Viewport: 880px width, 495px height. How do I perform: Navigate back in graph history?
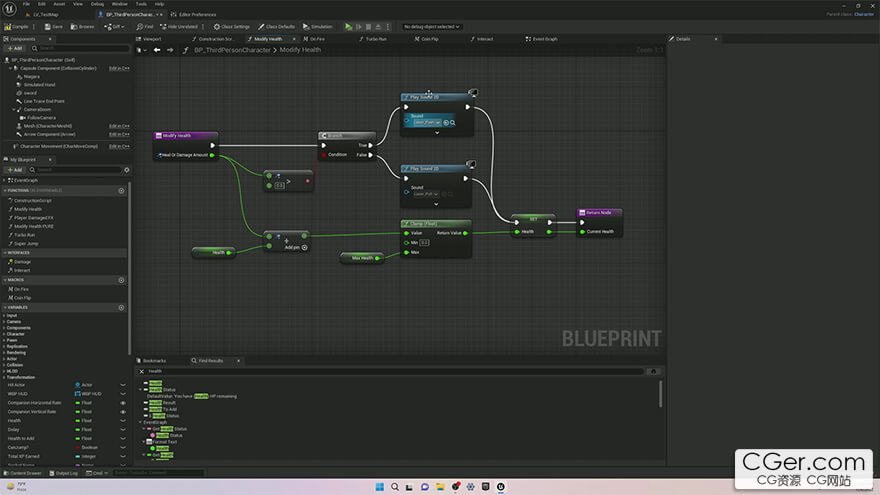[157, 50]
